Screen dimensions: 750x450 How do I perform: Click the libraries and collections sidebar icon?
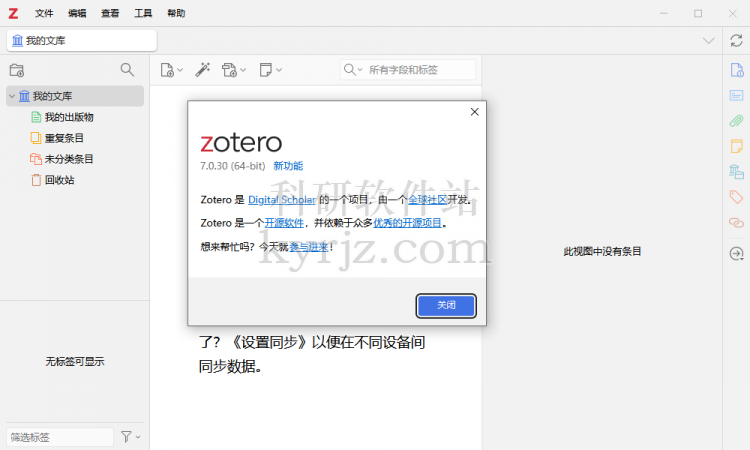click(737, 171)
